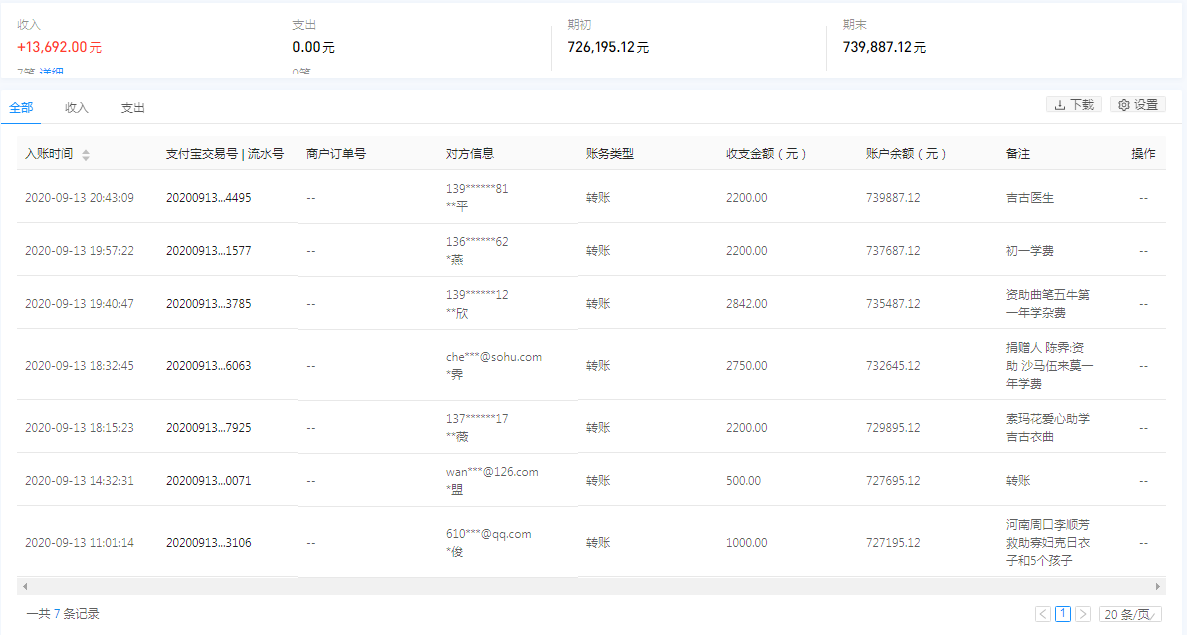
Task: Go to previous page with left chevron
Action: 1043,614
